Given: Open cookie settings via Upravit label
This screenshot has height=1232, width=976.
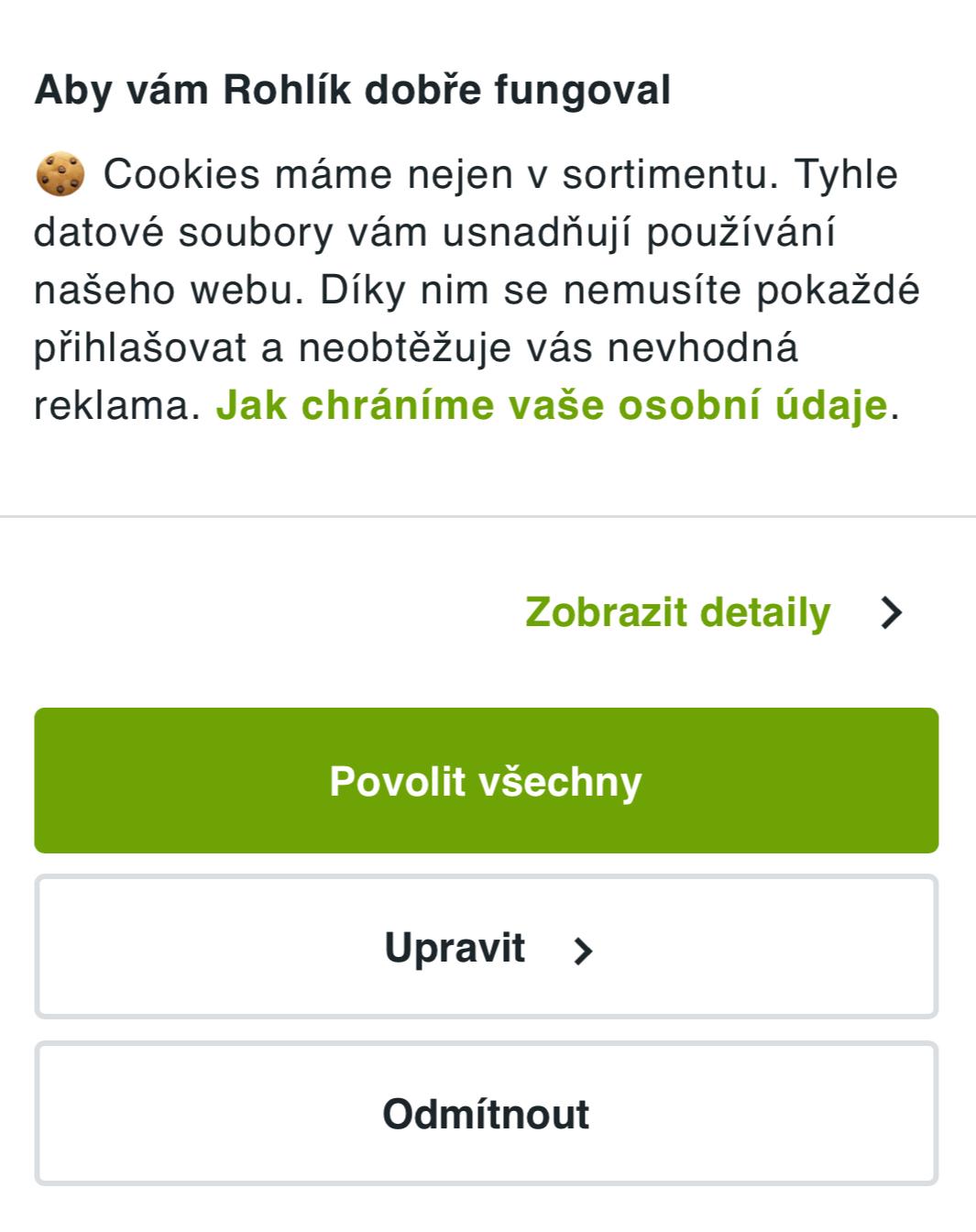Looking at the screenshot, I should pyautogui.click(x=455, y=948).
